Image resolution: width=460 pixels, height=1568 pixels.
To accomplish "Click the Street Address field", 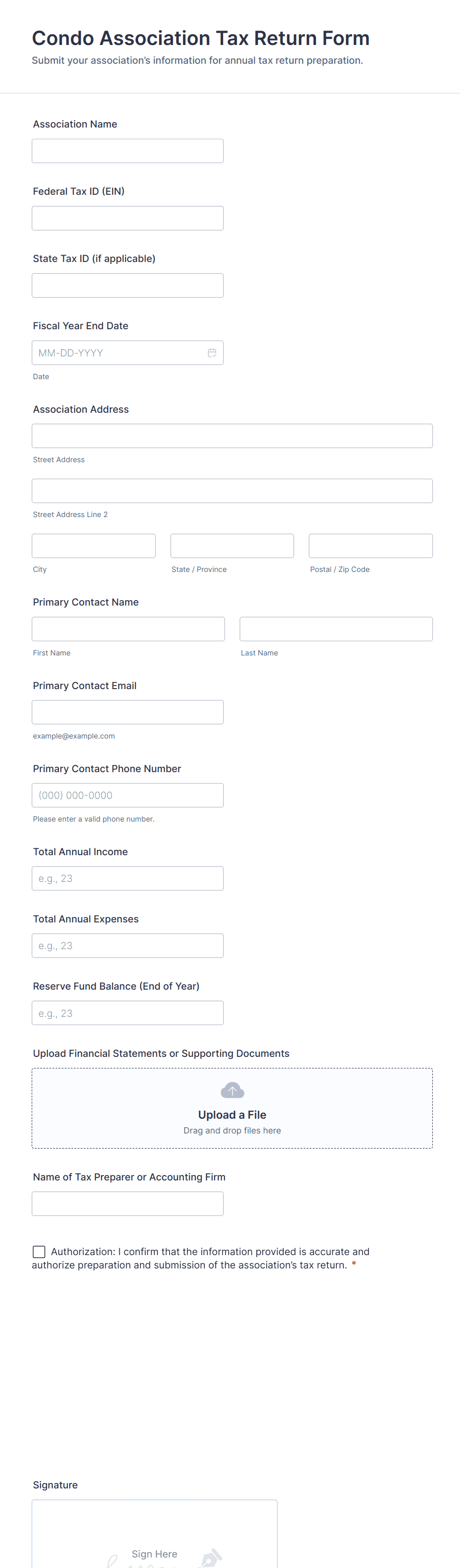I will [232, 436].
